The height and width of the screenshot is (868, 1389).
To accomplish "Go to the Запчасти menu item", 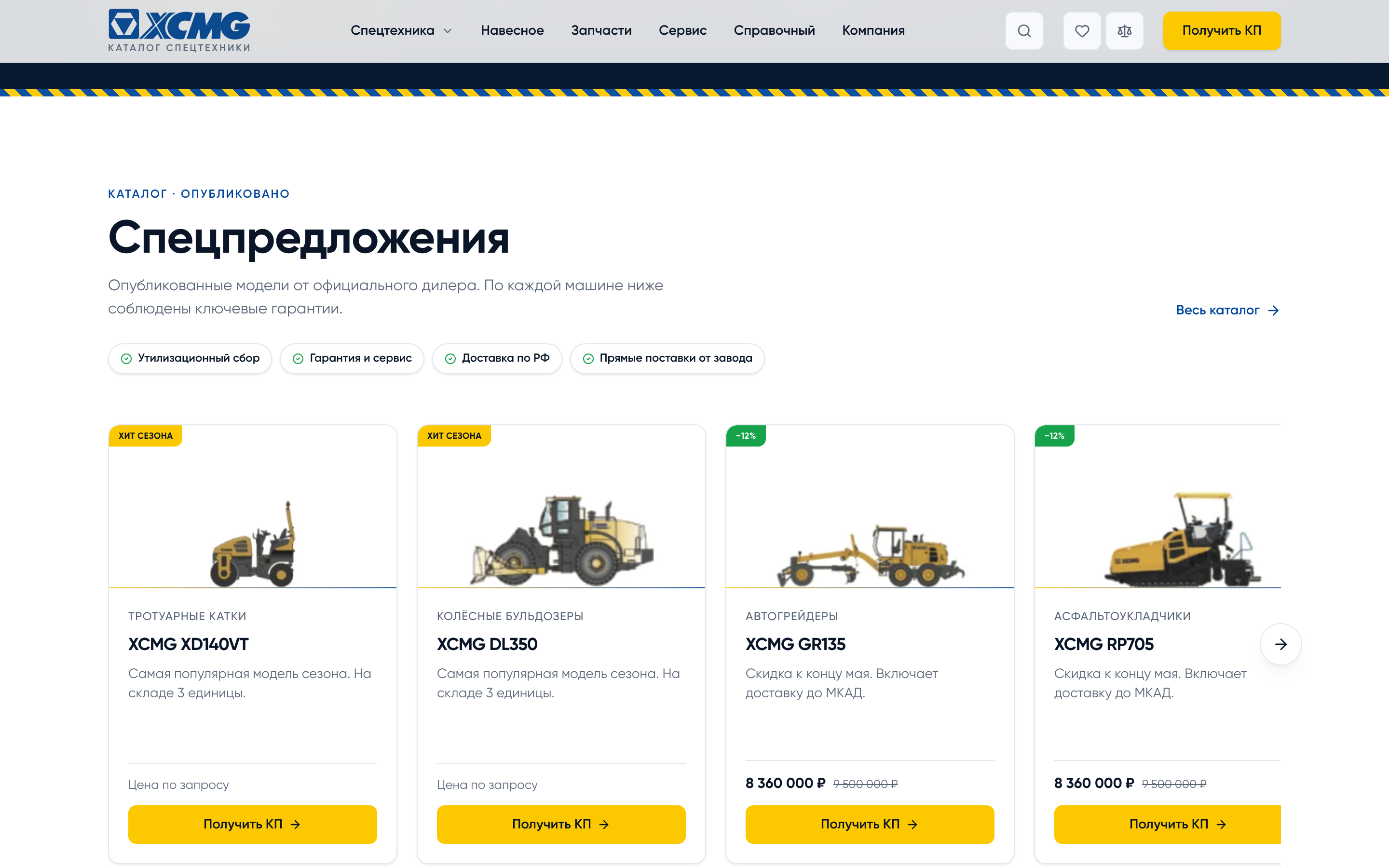I will pyautogui.click(x=601, y=30).
